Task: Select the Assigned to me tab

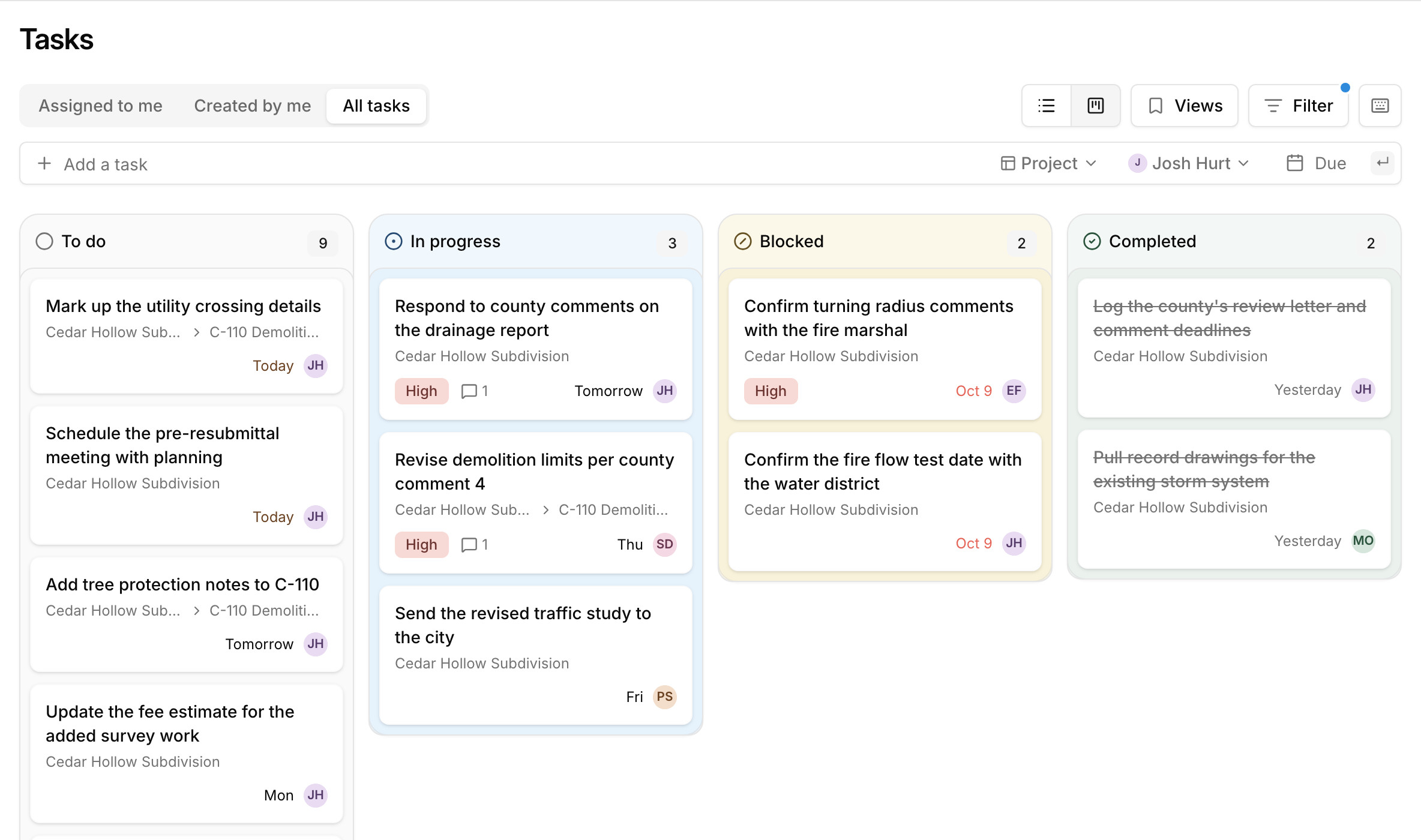Action: click(101, 106)
